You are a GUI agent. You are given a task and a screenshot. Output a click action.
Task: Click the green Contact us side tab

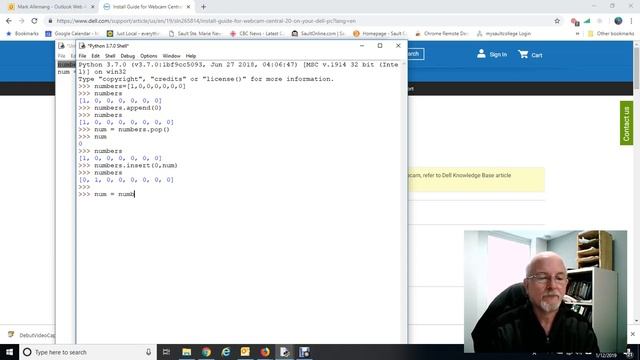pos(627,123)
